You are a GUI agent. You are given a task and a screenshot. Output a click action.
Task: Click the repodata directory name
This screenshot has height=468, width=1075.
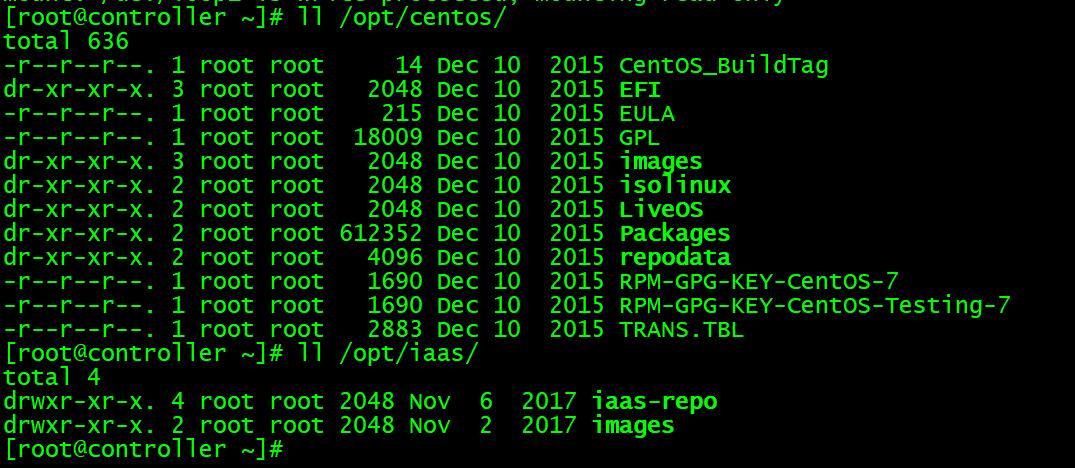[x=675, y=258]
